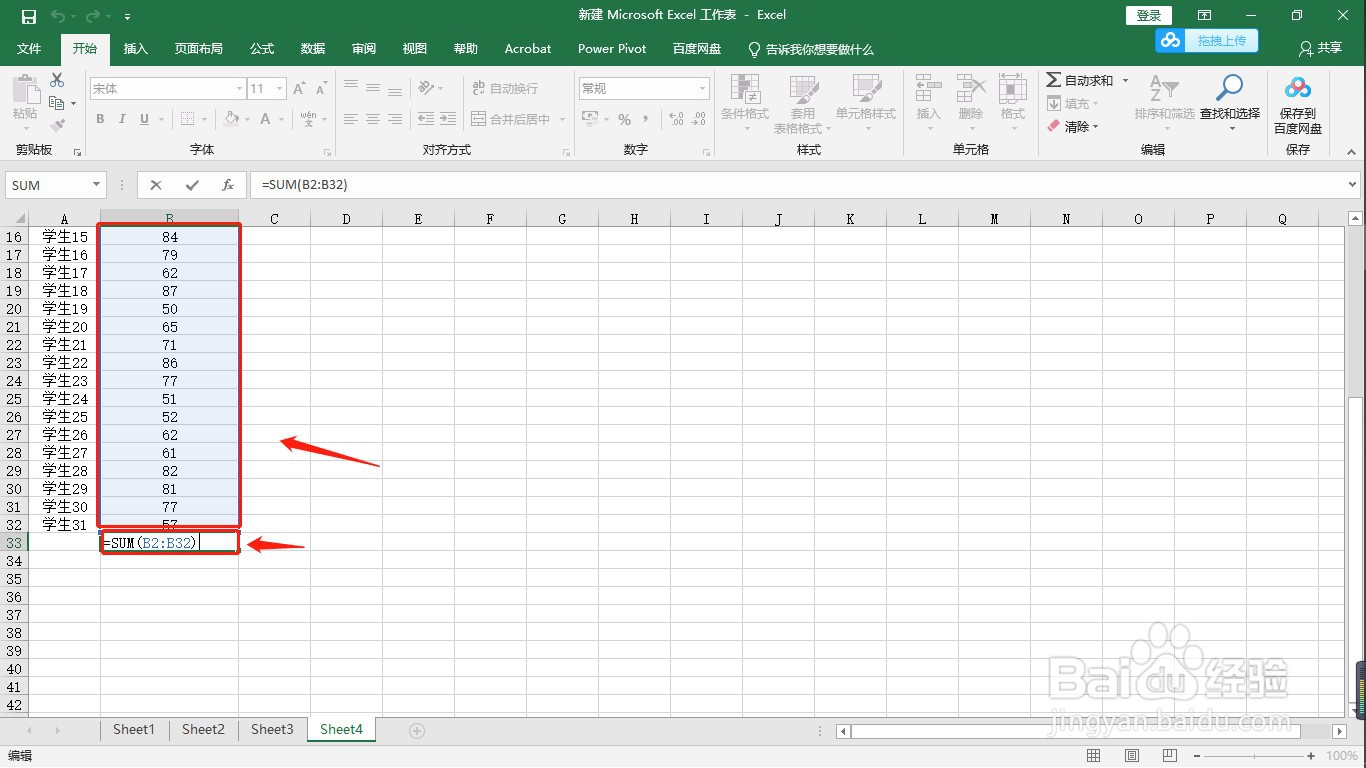This screenshot has width=1366, height=768.
Task: Decrease font size with the smaller A icon
Action: tap(321, 89)
